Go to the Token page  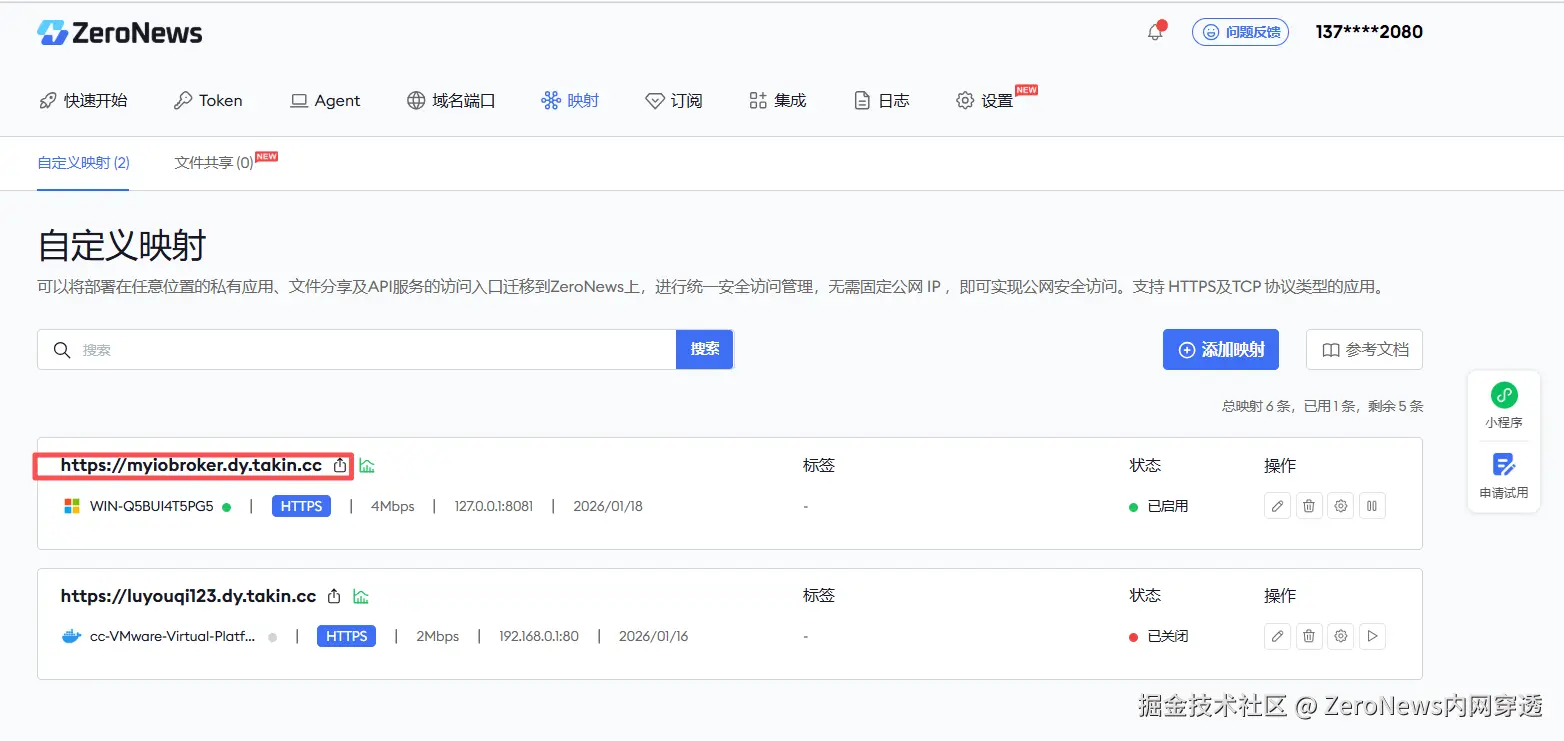click(x=208, y=100)
